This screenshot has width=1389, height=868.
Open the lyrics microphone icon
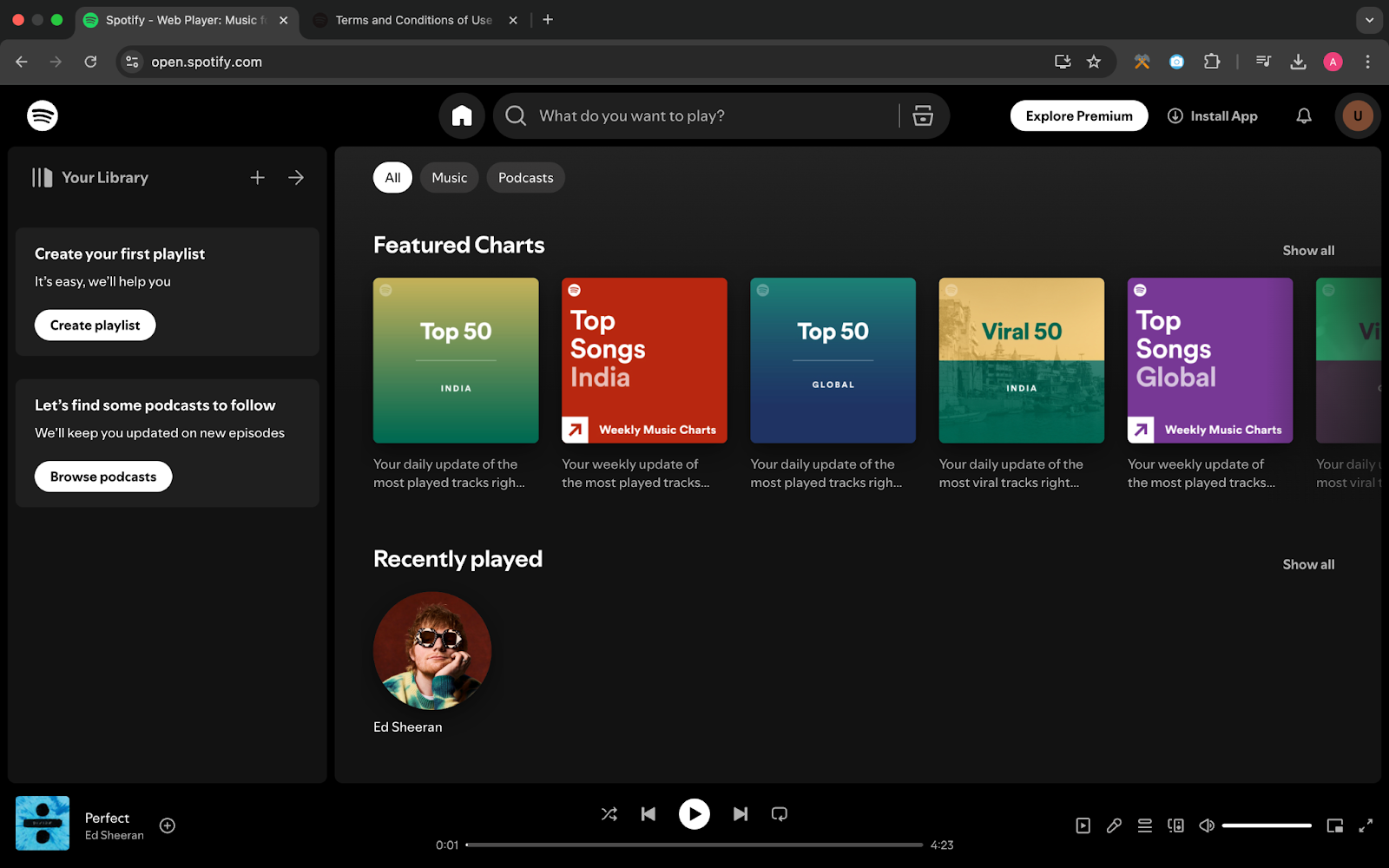1114,825
